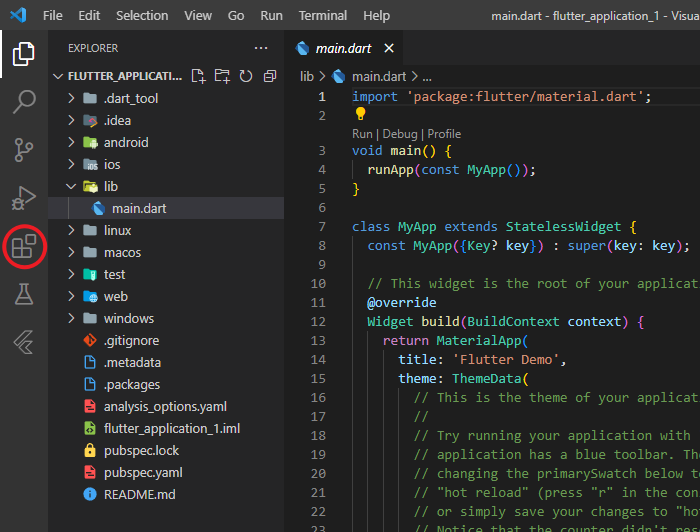700x532 pixels.
Task: Open the Selection menu
Action: (x=142, y=16)
